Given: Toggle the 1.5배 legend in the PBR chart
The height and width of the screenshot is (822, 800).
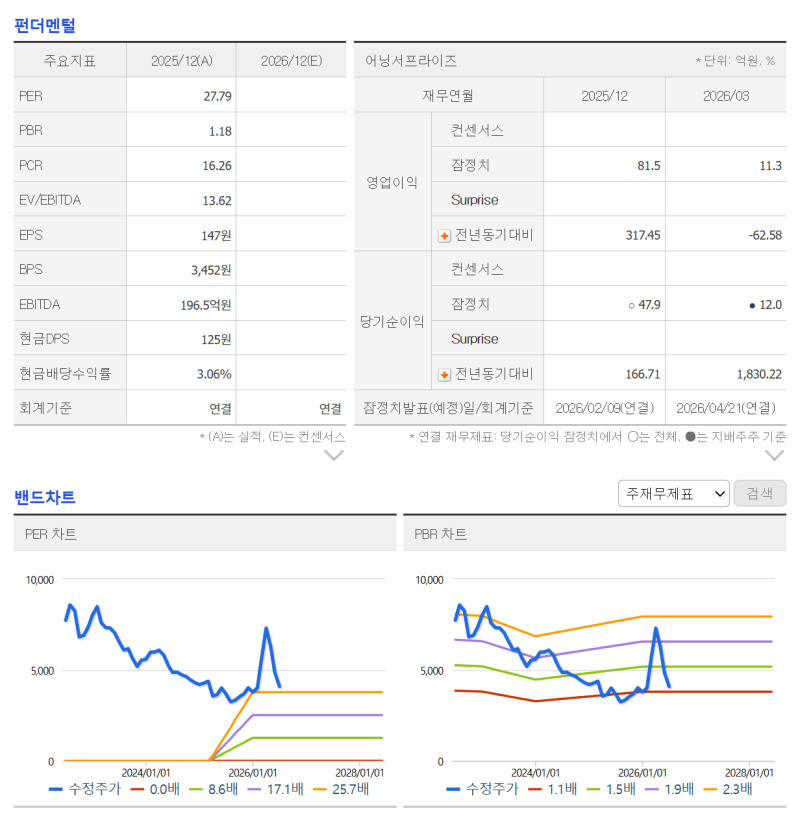Looking at the screenshot, I should 611,789.
